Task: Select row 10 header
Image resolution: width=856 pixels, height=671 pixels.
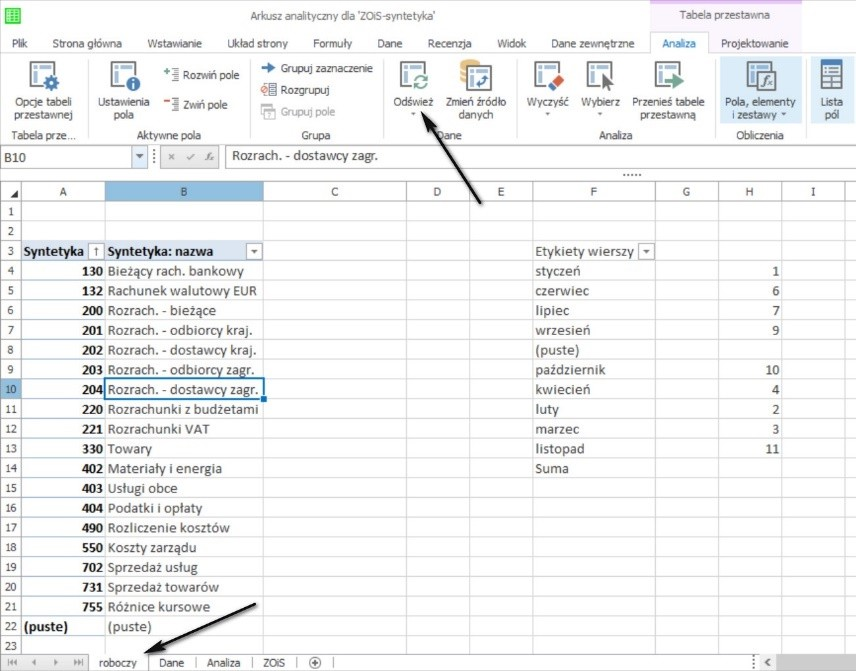Action: point(11,389)
